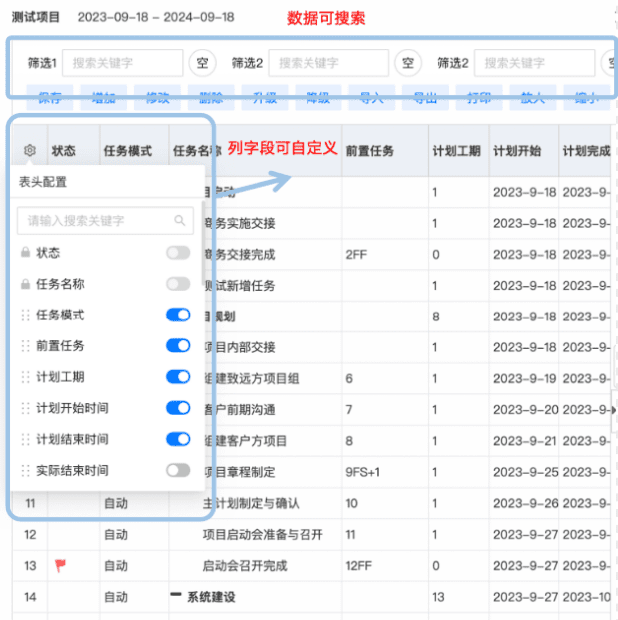Click the 放大 toolbar button
Screen dimensions: 618x620
tap(533, 97)
